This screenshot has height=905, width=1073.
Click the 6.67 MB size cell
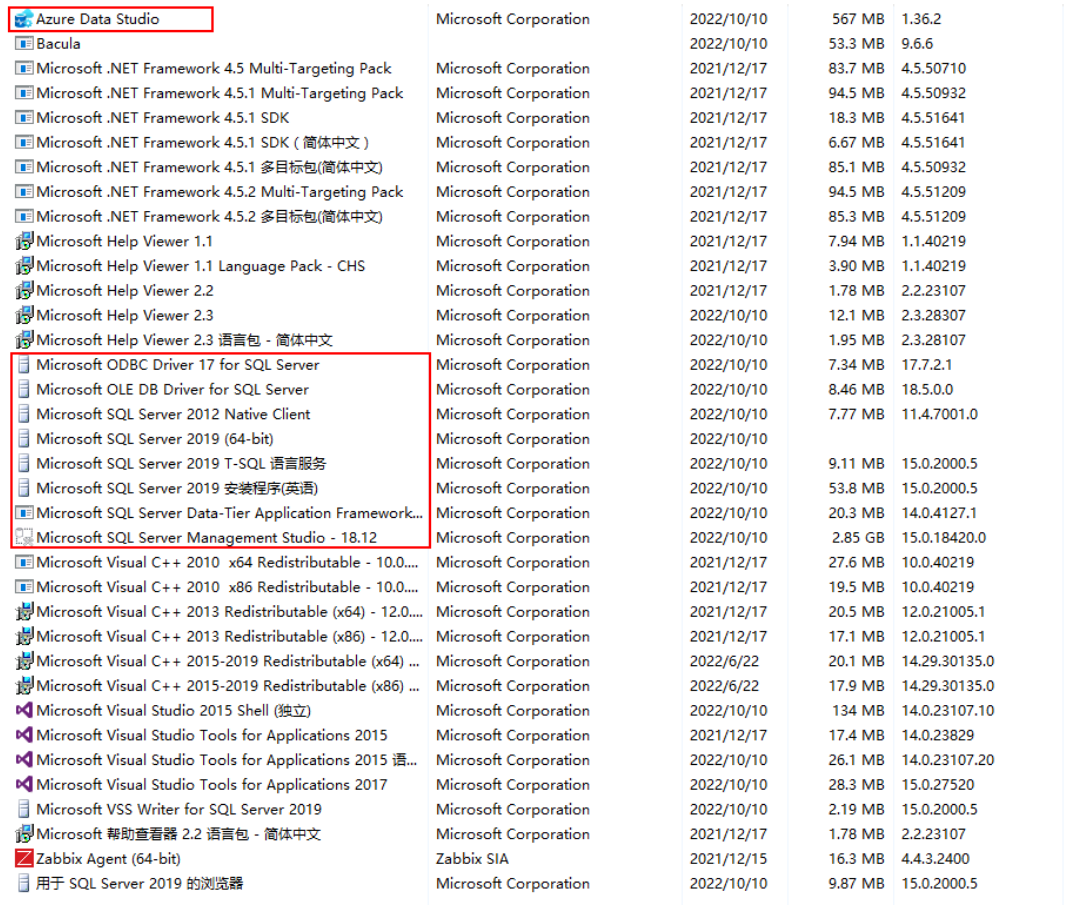[x=856, y=142]
